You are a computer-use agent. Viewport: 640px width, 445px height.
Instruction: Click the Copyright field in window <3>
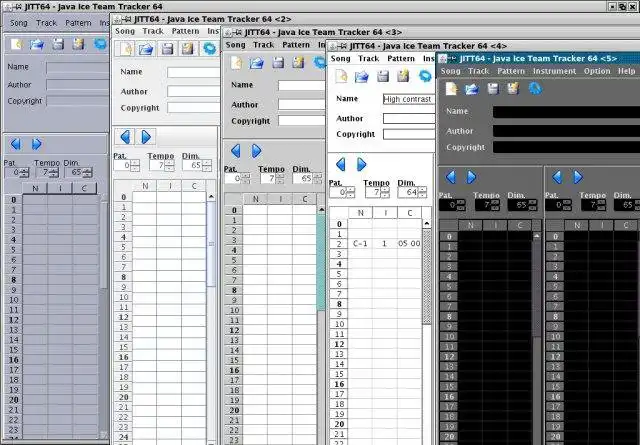302,120
